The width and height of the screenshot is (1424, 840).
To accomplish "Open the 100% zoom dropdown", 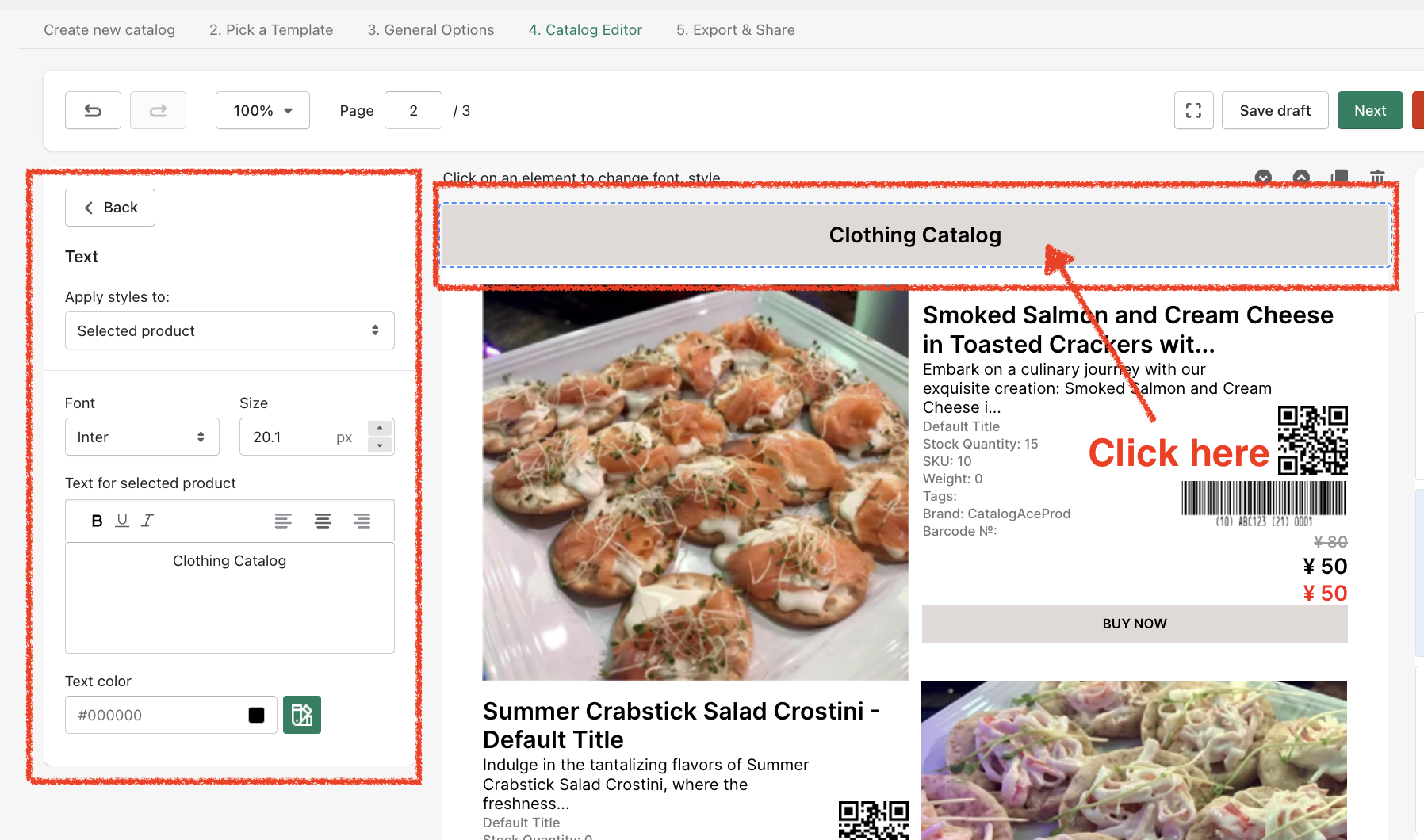I will click(x=262, y=110).
